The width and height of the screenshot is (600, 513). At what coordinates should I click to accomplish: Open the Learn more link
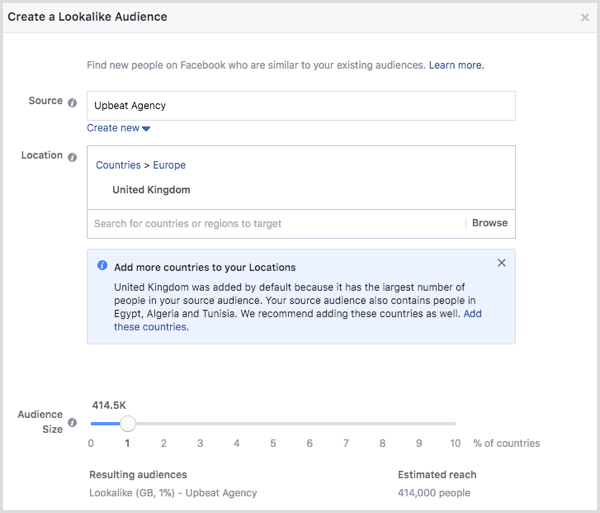click(456, 65)
